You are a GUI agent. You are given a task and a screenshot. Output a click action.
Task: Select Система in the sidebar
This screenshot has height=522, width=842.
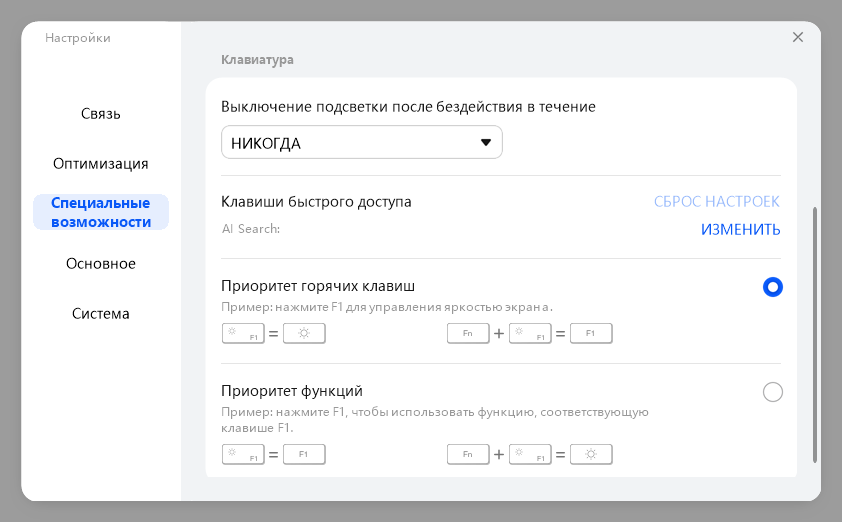tap(101, 314)
